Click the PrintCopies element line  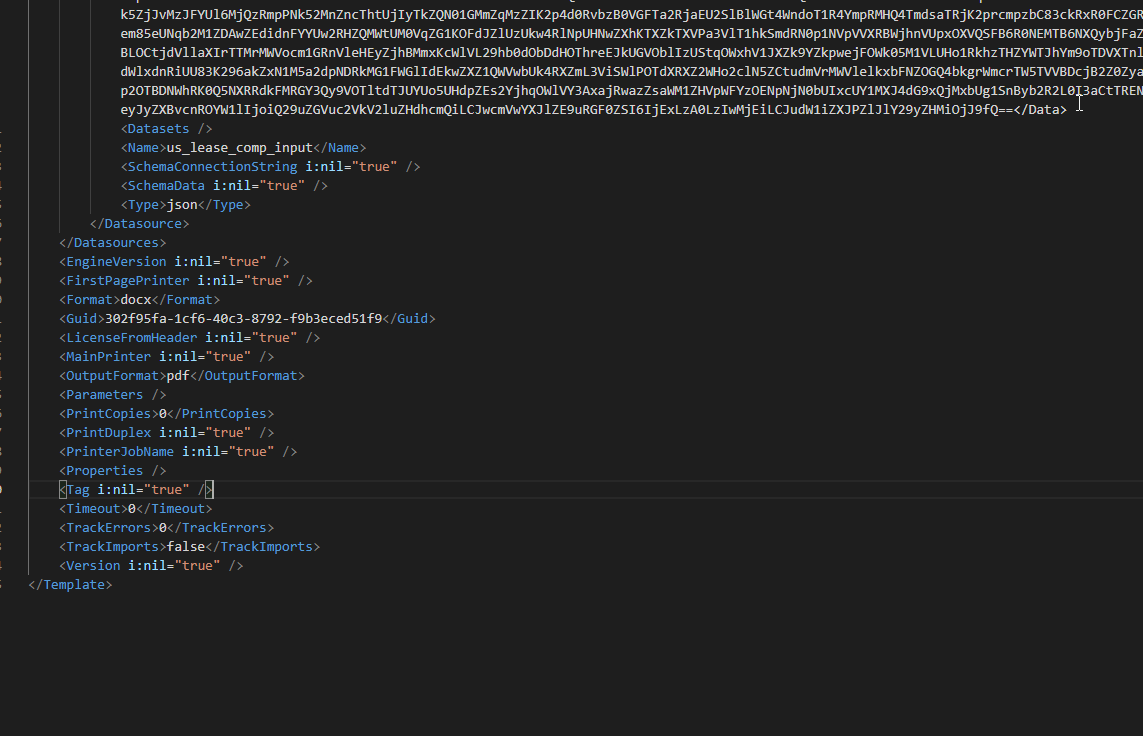tap(166, 412)
